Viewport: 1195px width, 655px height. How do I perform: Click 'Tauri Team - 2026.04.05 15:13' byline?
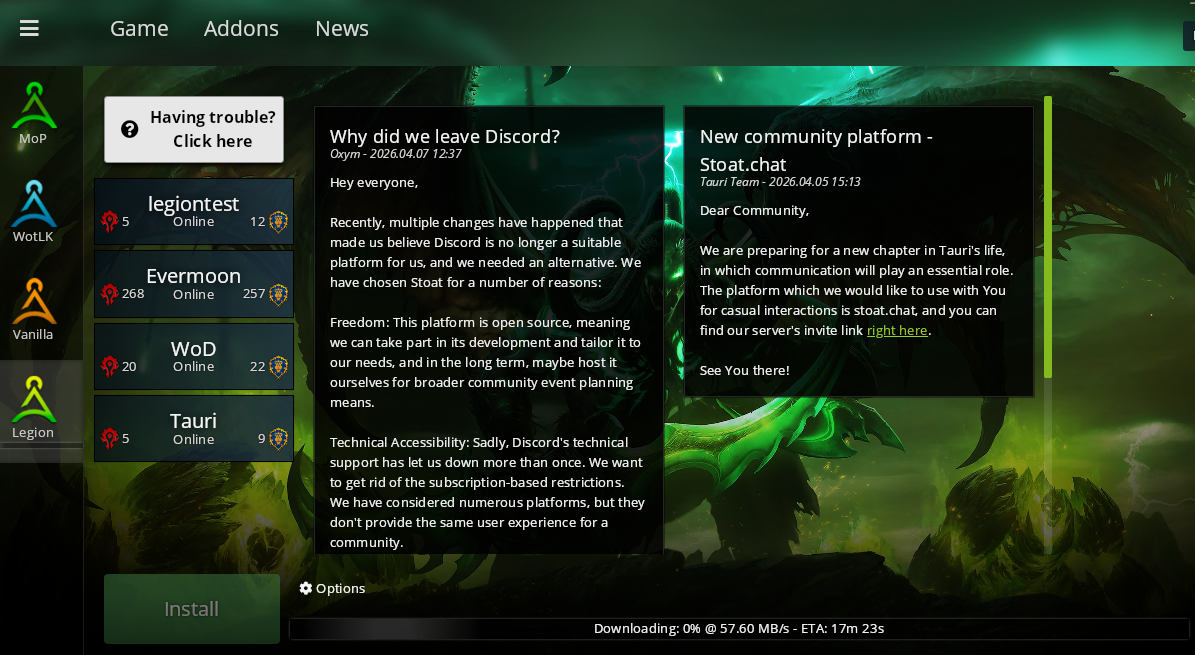[x=780, y=181]
